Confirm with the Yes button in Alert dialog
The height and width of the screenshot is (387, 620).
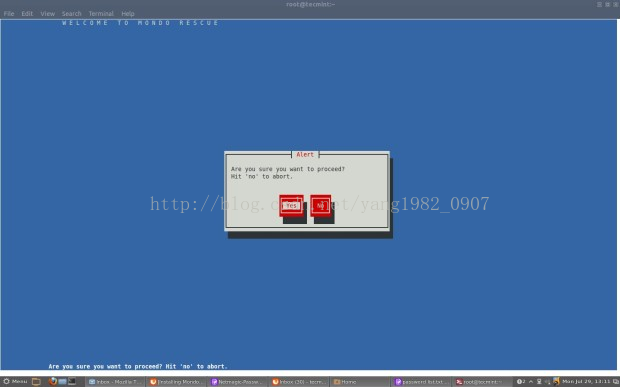click(x=291, y=206)
